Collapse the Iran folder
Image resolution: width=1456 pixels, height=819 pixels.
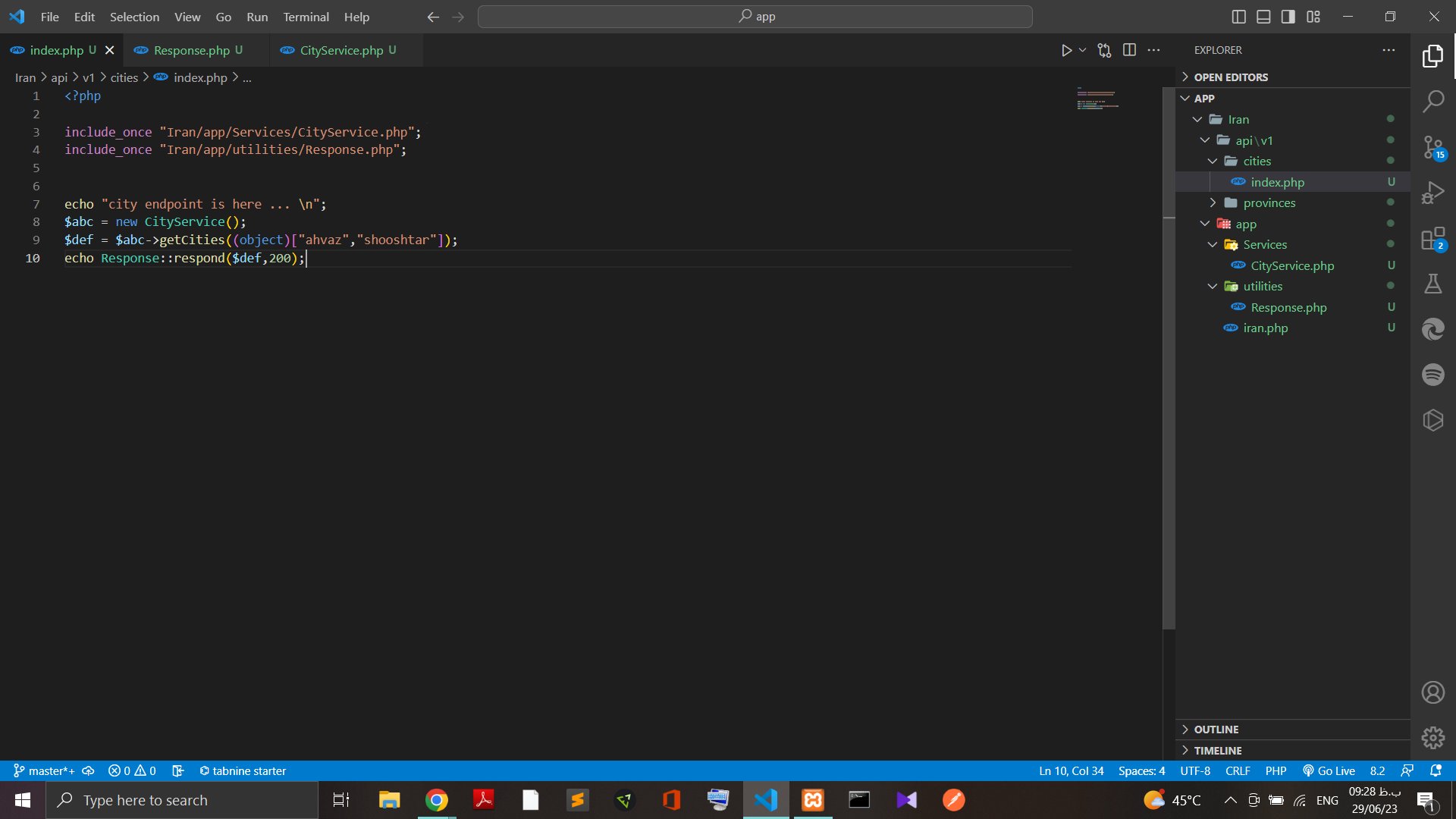pos(1292,119)
